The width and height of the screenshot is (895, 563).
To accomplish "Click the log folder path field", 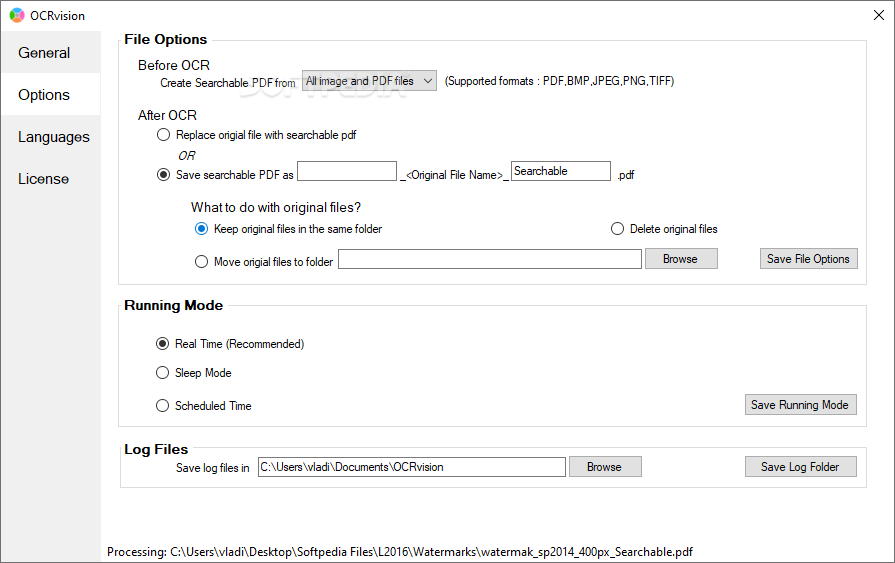I will 412,467.
